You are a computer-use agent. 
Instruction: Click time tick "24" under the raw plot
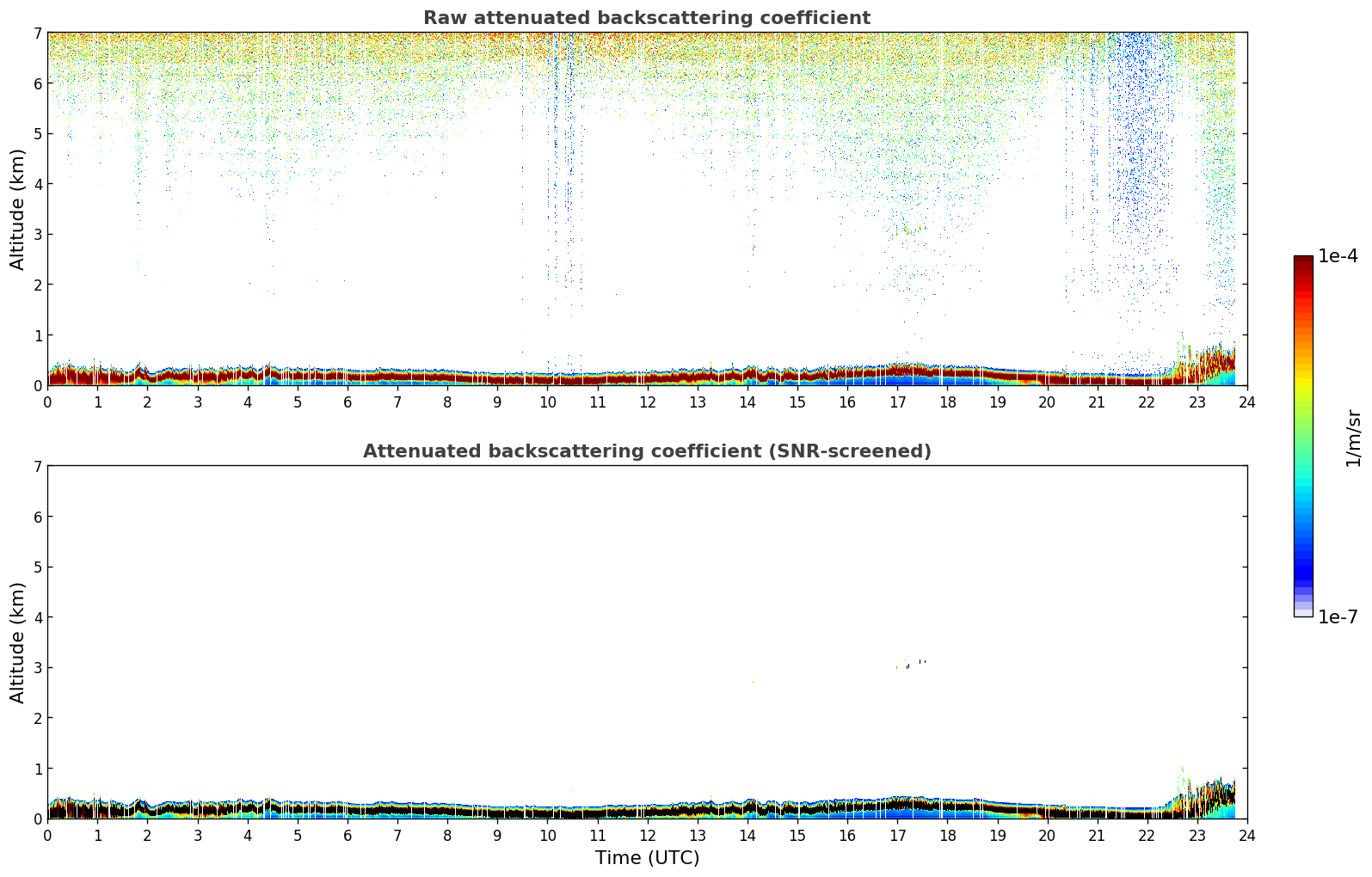click(1247, 402)
